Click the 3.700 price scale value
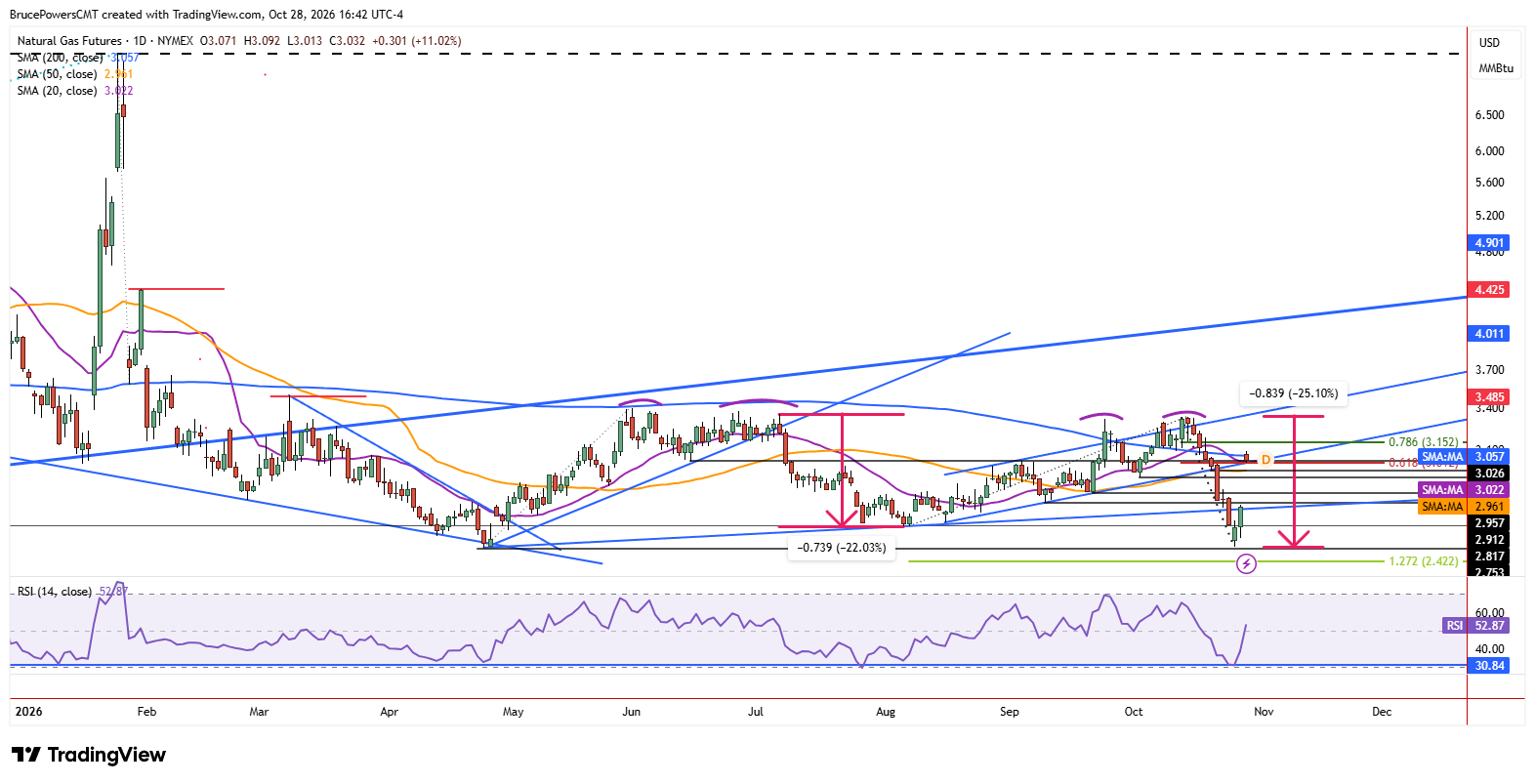 1489,370
